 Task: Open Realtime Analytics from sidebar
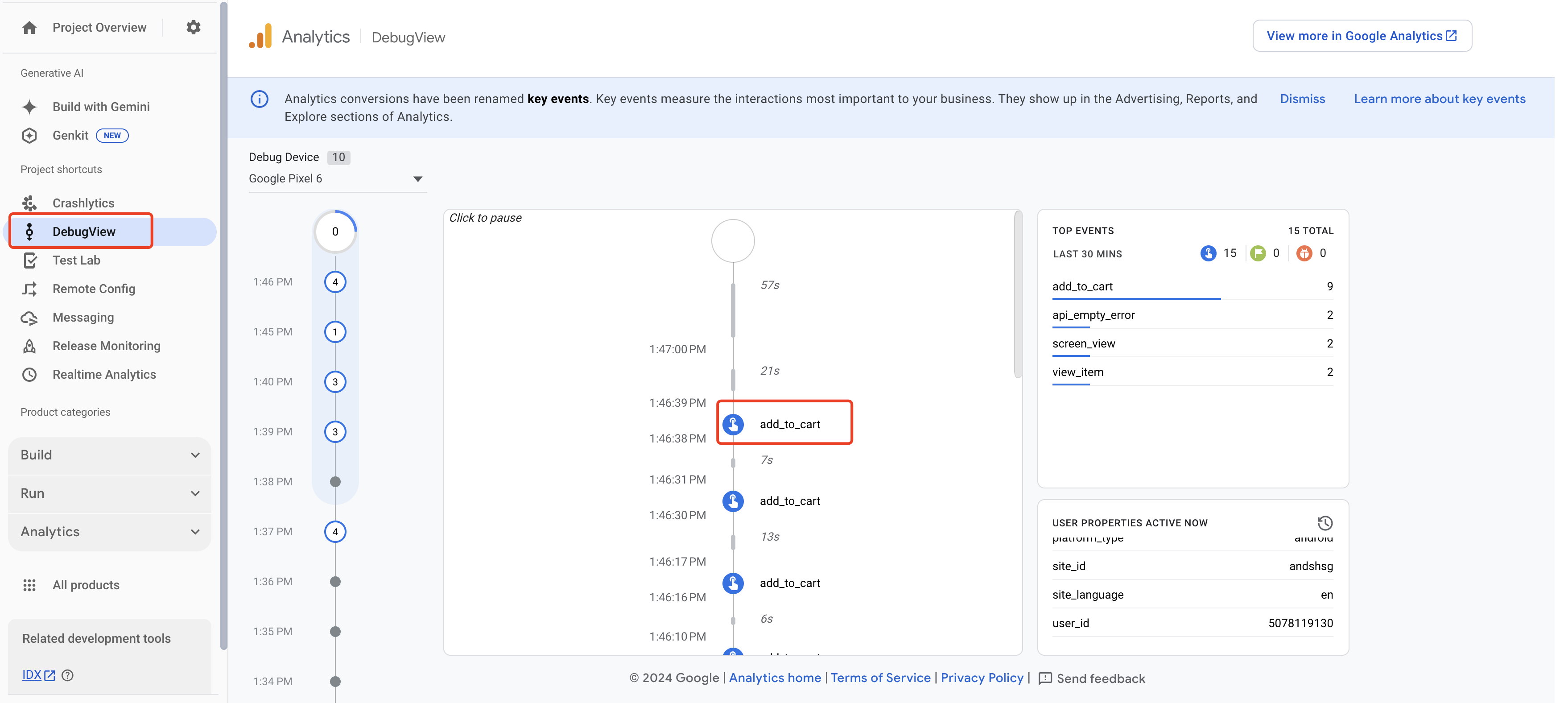[104, 374]
